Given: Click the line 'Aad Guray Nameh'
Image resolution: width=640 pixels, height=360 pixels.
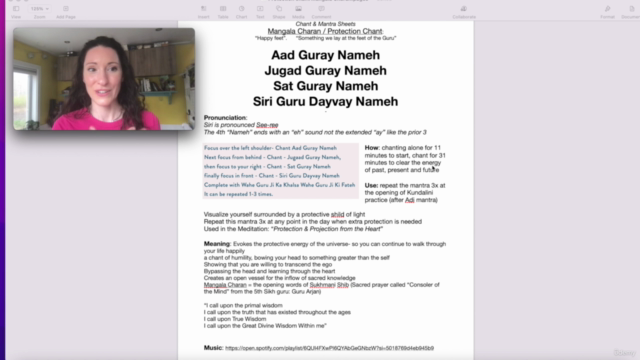Looking at the screenshot, I should (x=325, y=55).
